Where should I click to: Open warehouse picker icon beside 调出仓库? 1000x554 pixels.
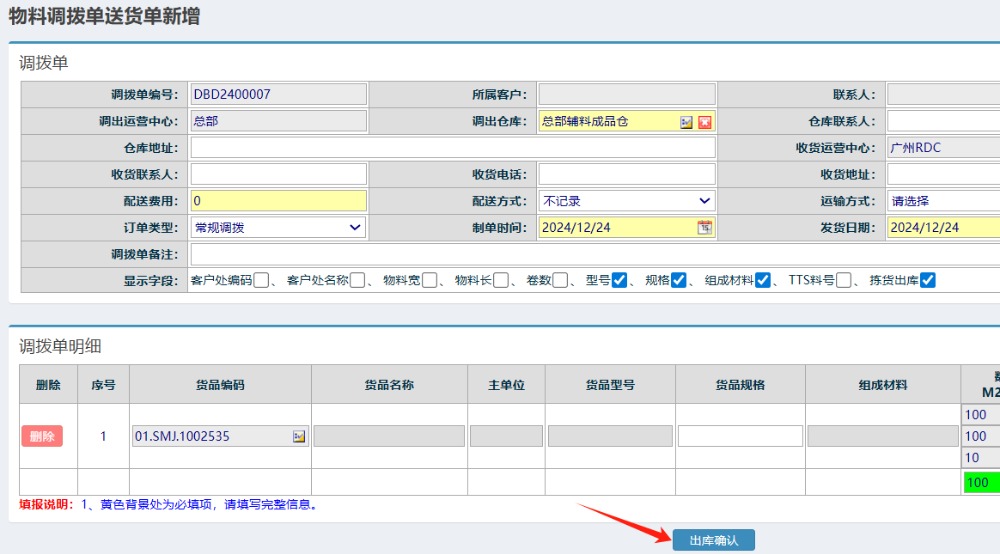pyautogui.click(x=686, y=122)
